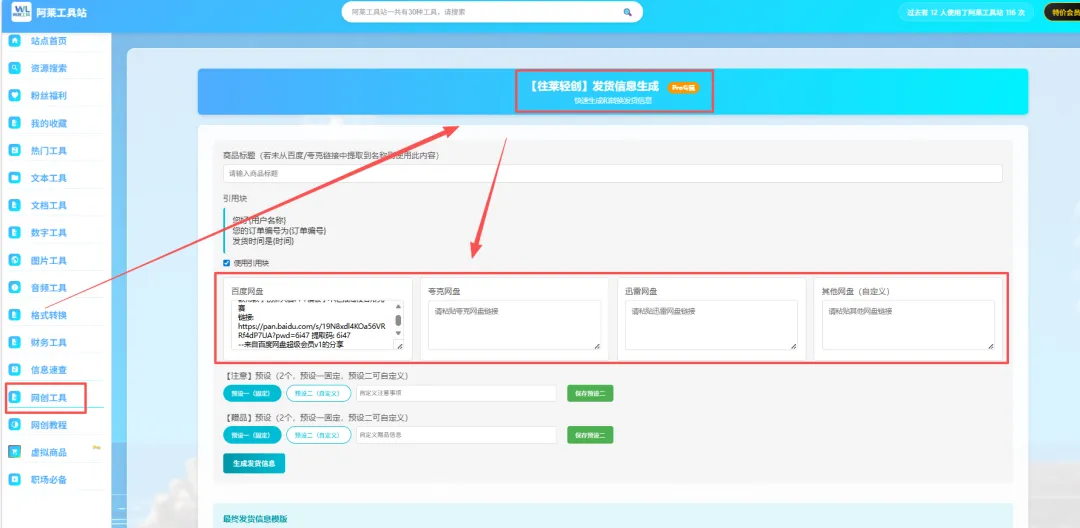Click the 职场必备 sidebar icon
This screenshot has height=528, width=1080.
(14, 479)
